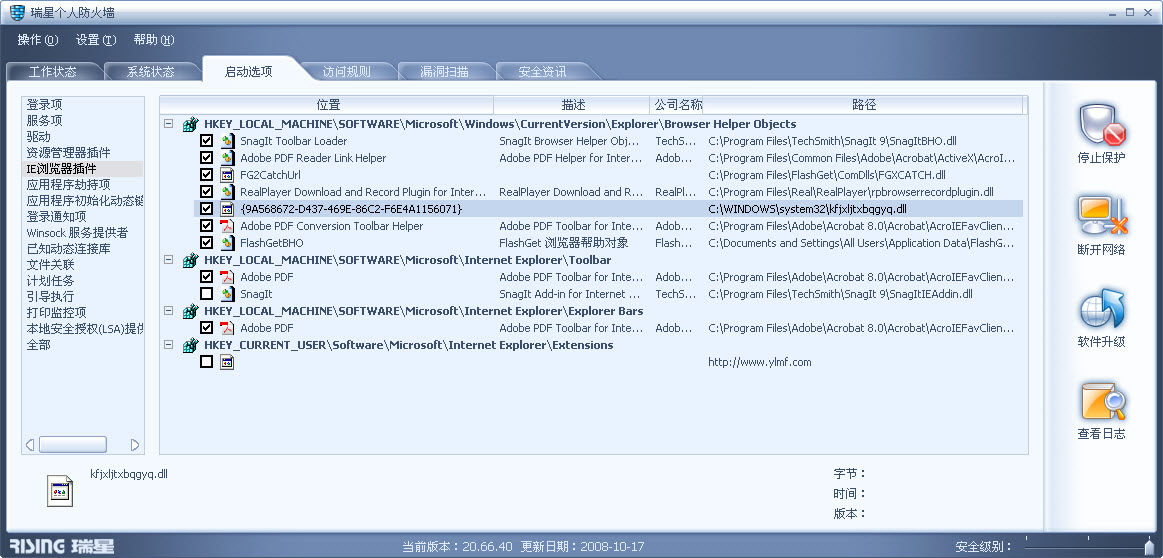Click the Explorer Bars registry key icon
This screenshot has height=558, width=1163.
[191, 311]
